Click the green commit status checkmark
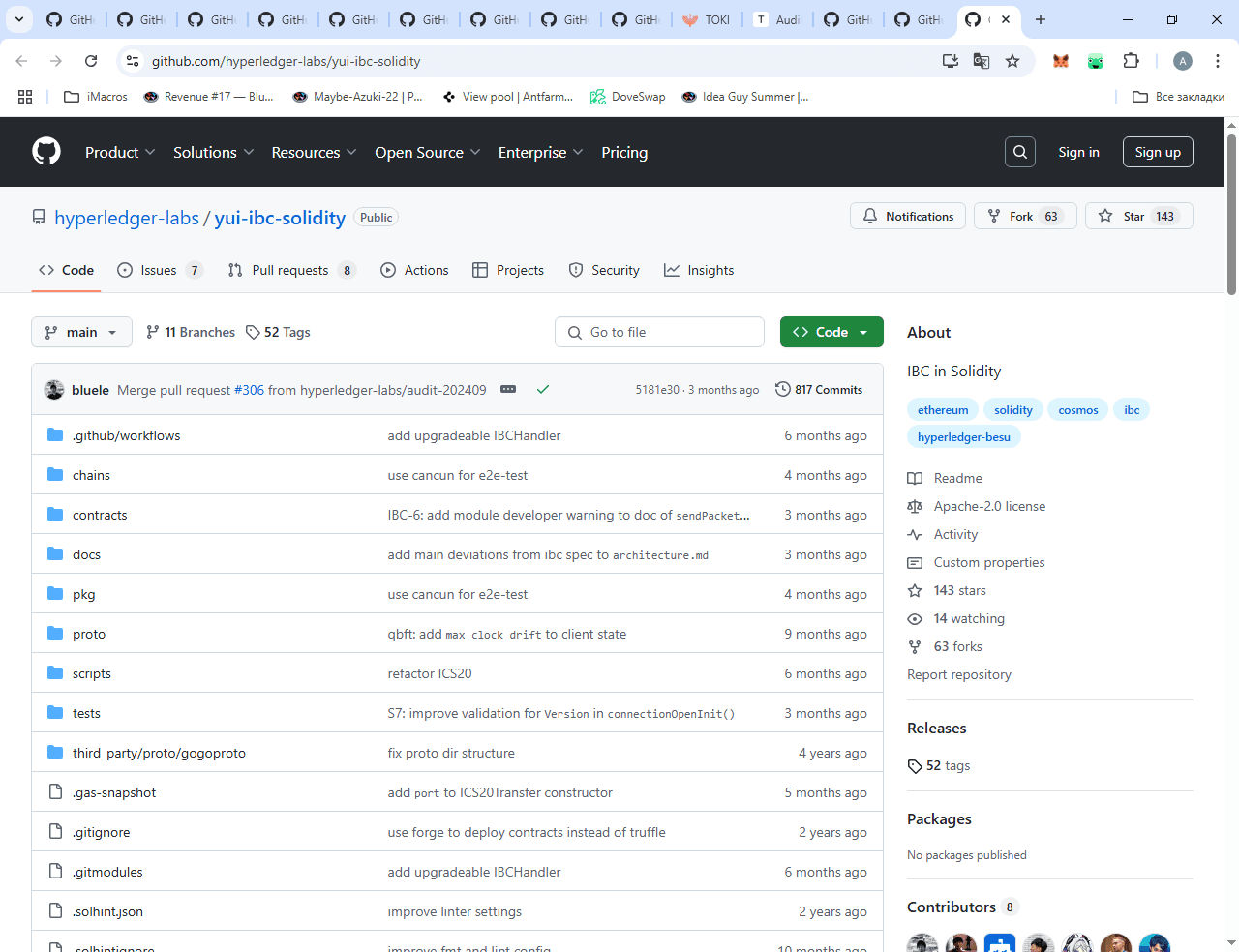The width and height of the screenshot is (1239, 952). (x=543, y=389)
